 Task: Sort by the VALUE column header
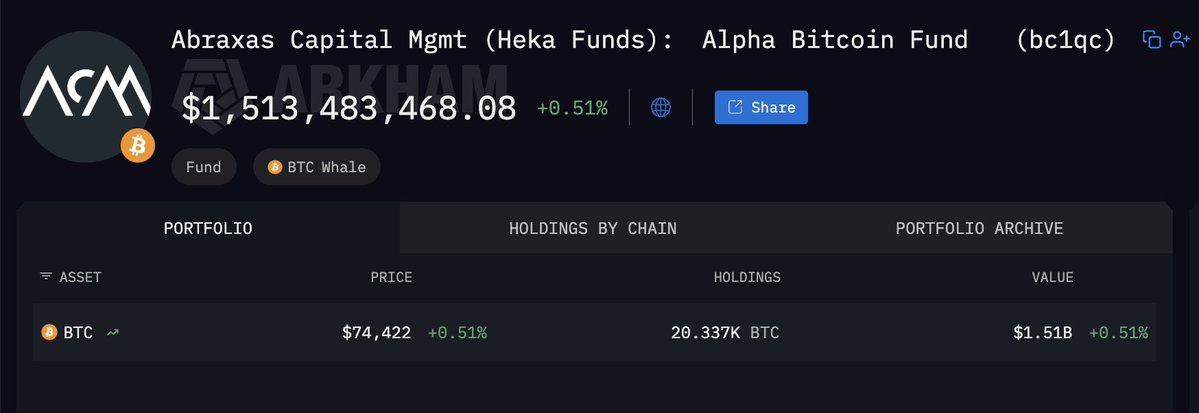(1052, 277)
